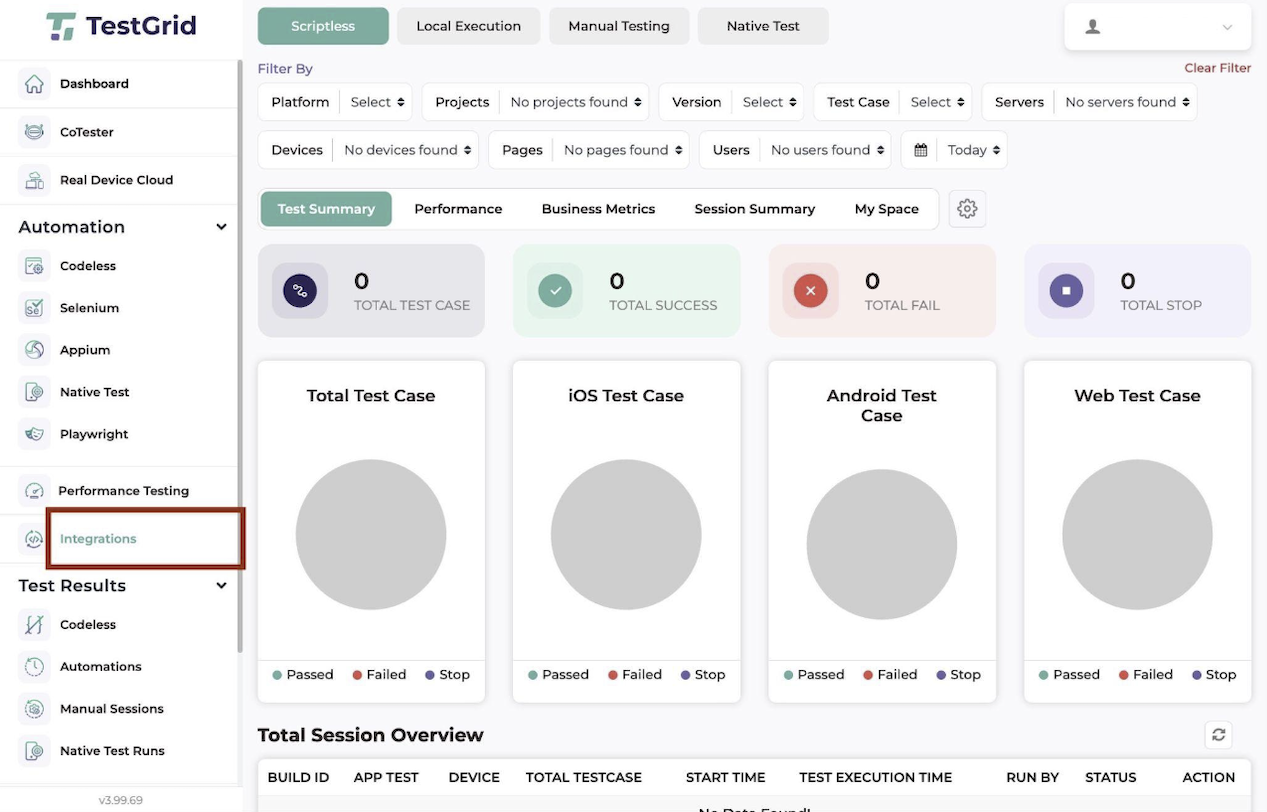Select the Selenium icon under Automation
Screen dimensions: 1267x812
[x=34, y=308]
